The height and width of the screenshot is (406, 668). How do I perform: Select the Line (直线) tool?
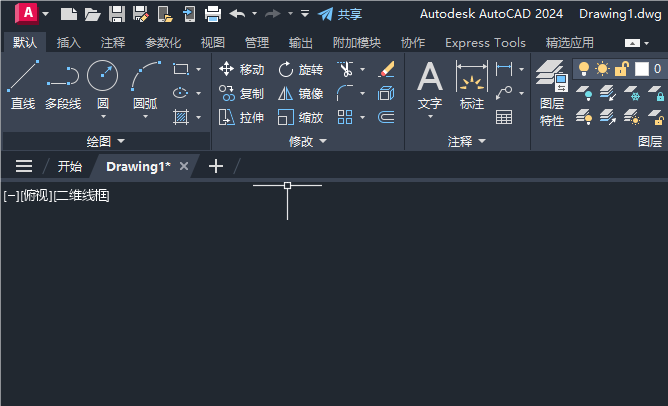point(23,85)
